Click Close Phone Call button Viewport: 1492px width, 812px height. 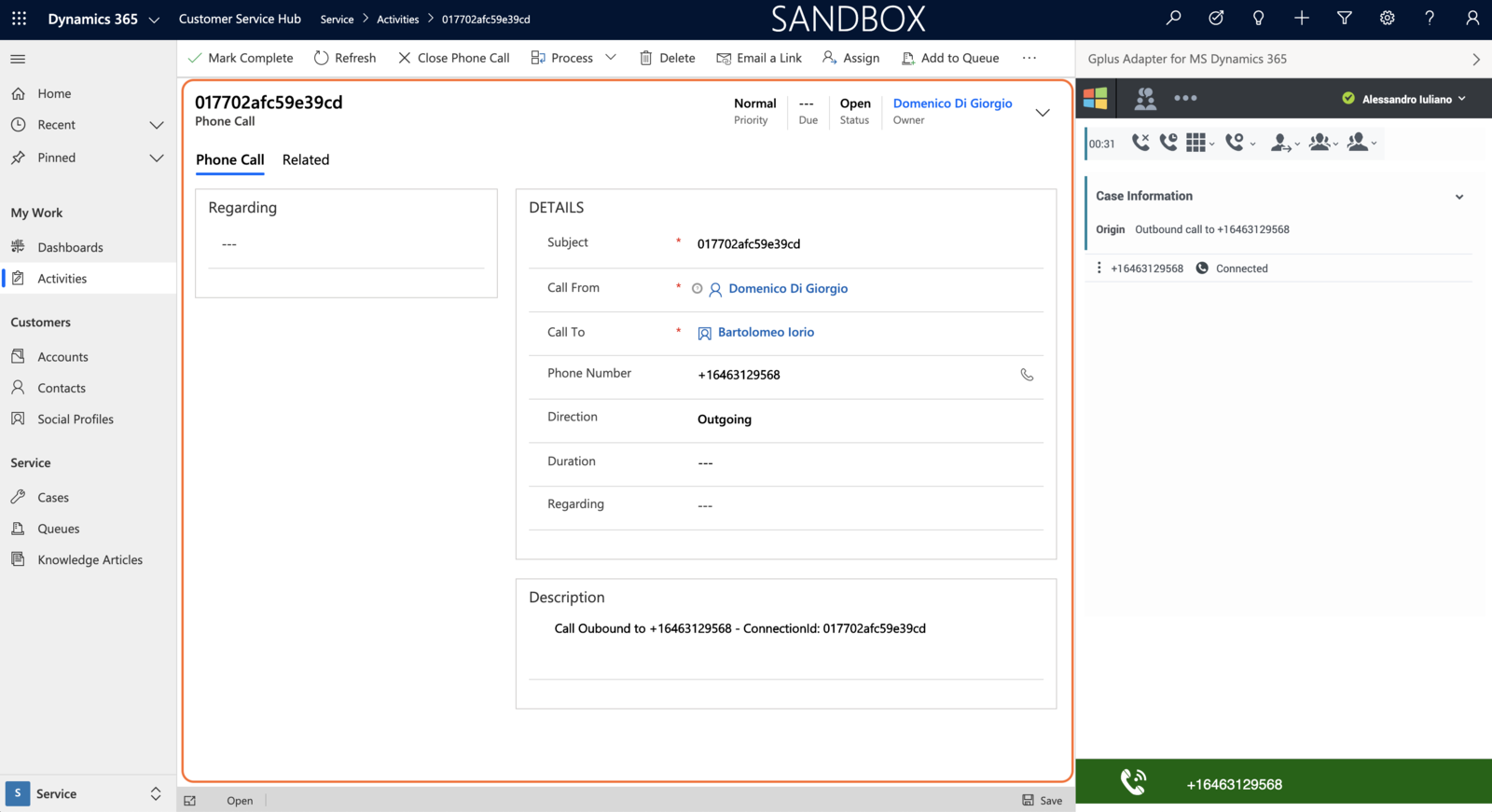(x=453, y=58)
